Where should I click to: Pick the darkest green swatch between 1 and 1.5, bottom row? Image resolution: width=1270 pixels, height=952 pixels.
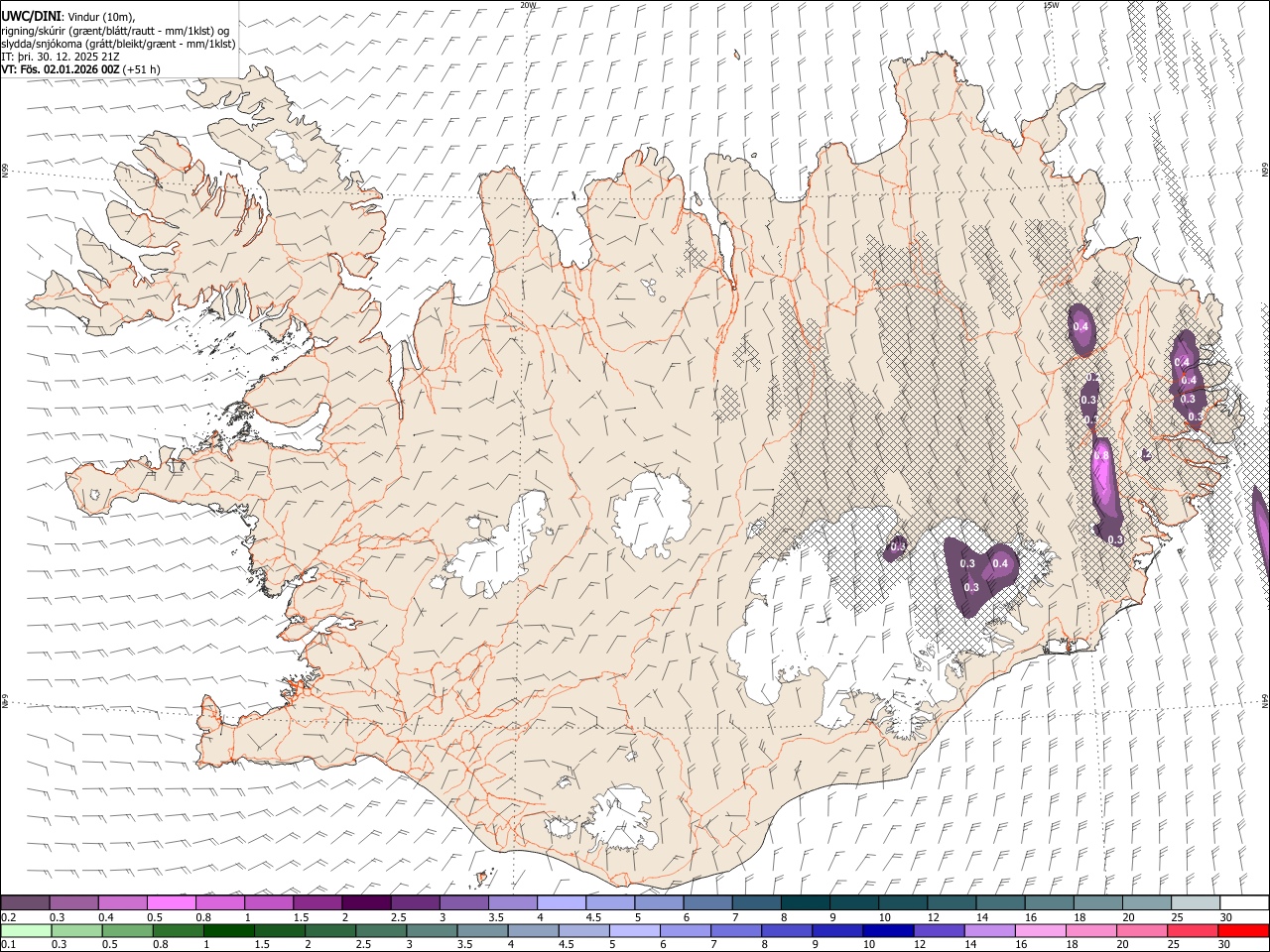[x=228, y=930]
